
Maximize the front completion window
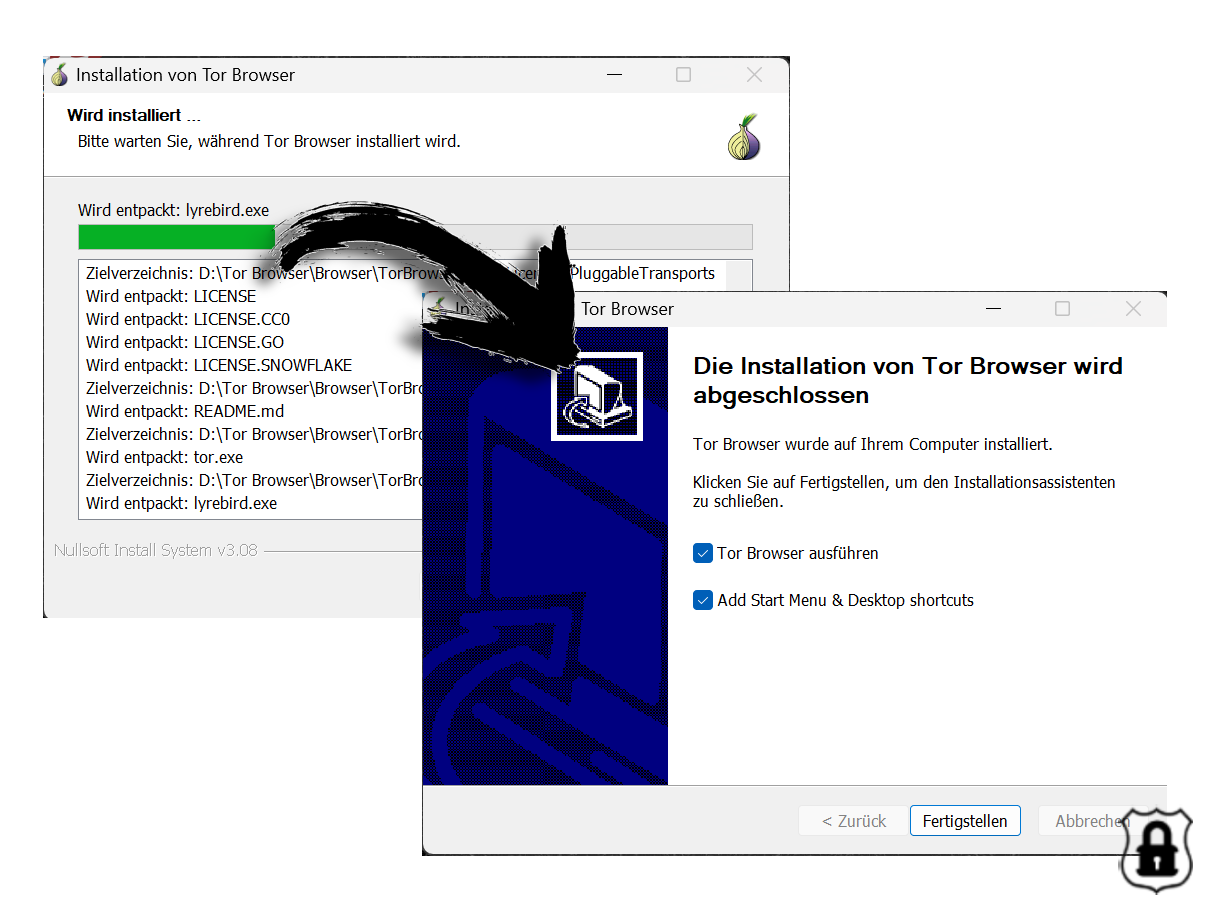pyautogui.click(x=1062, y=309)
